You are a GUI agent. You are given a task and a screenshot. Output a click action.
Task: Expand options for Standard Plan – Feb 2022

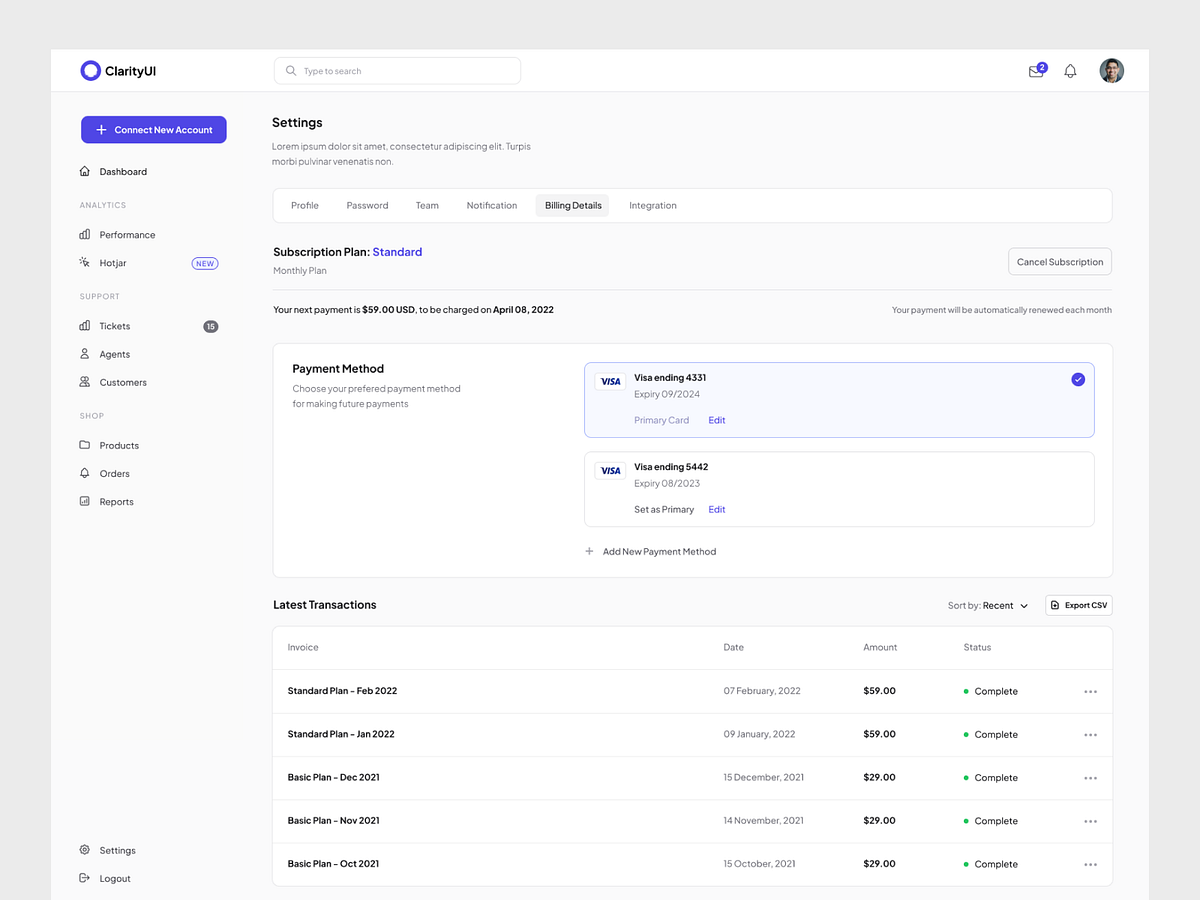point(1090,690)
